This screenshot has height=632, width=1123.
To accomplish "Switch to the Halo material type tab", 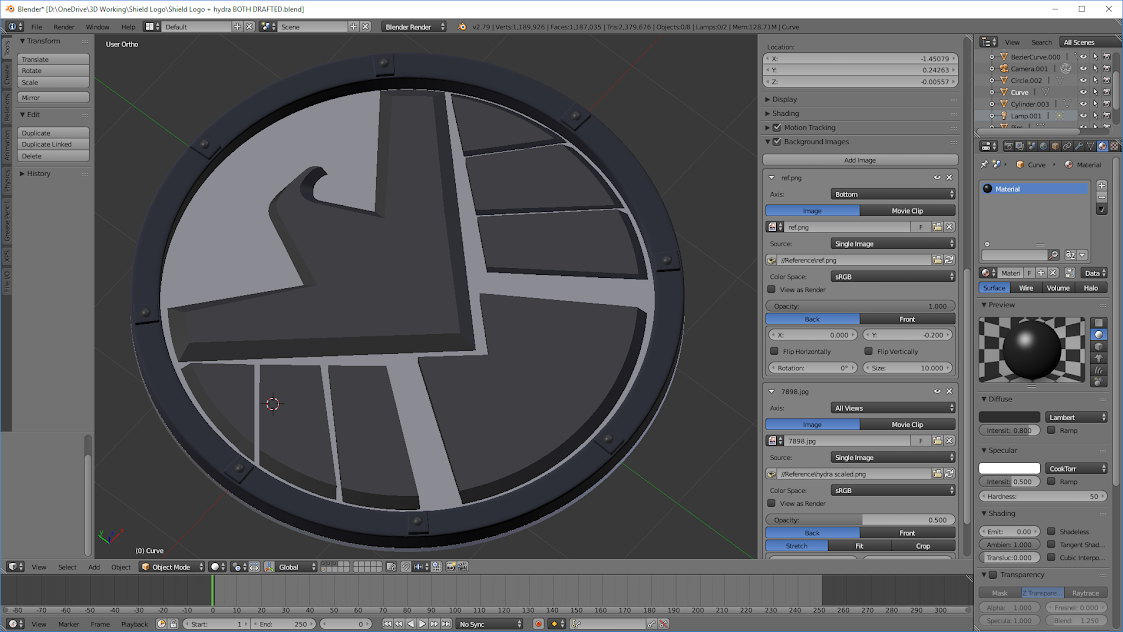I will pos(1091,288).
